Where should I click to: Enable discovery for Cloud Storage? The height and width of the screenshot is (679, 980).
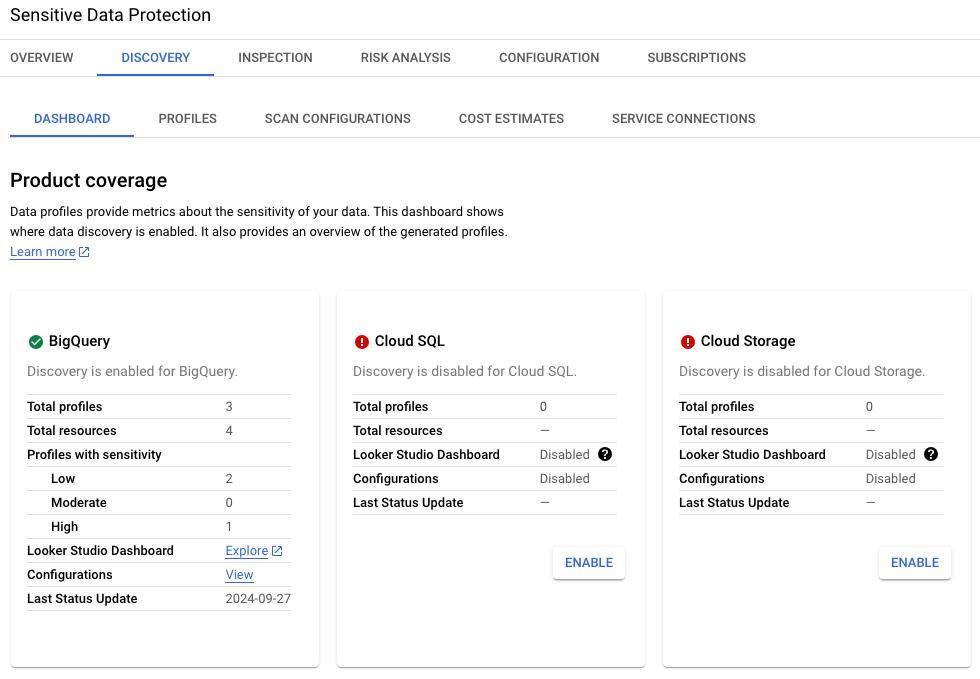pos(915,563)
